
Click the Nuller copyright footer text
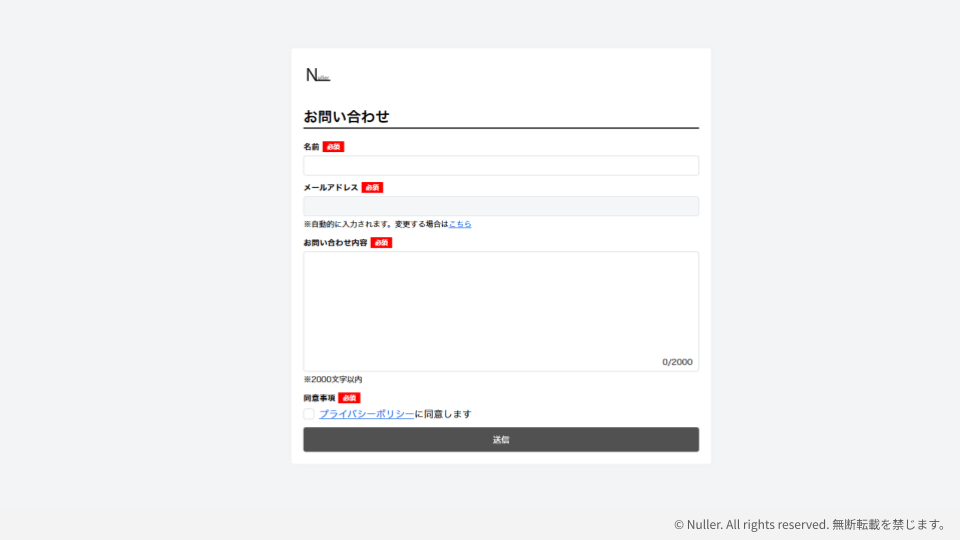point(810,524)
